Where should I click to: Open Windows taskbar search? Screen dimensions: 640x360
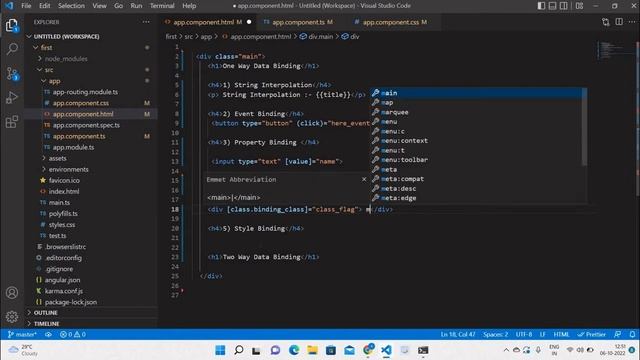click(x=239, y=350)
